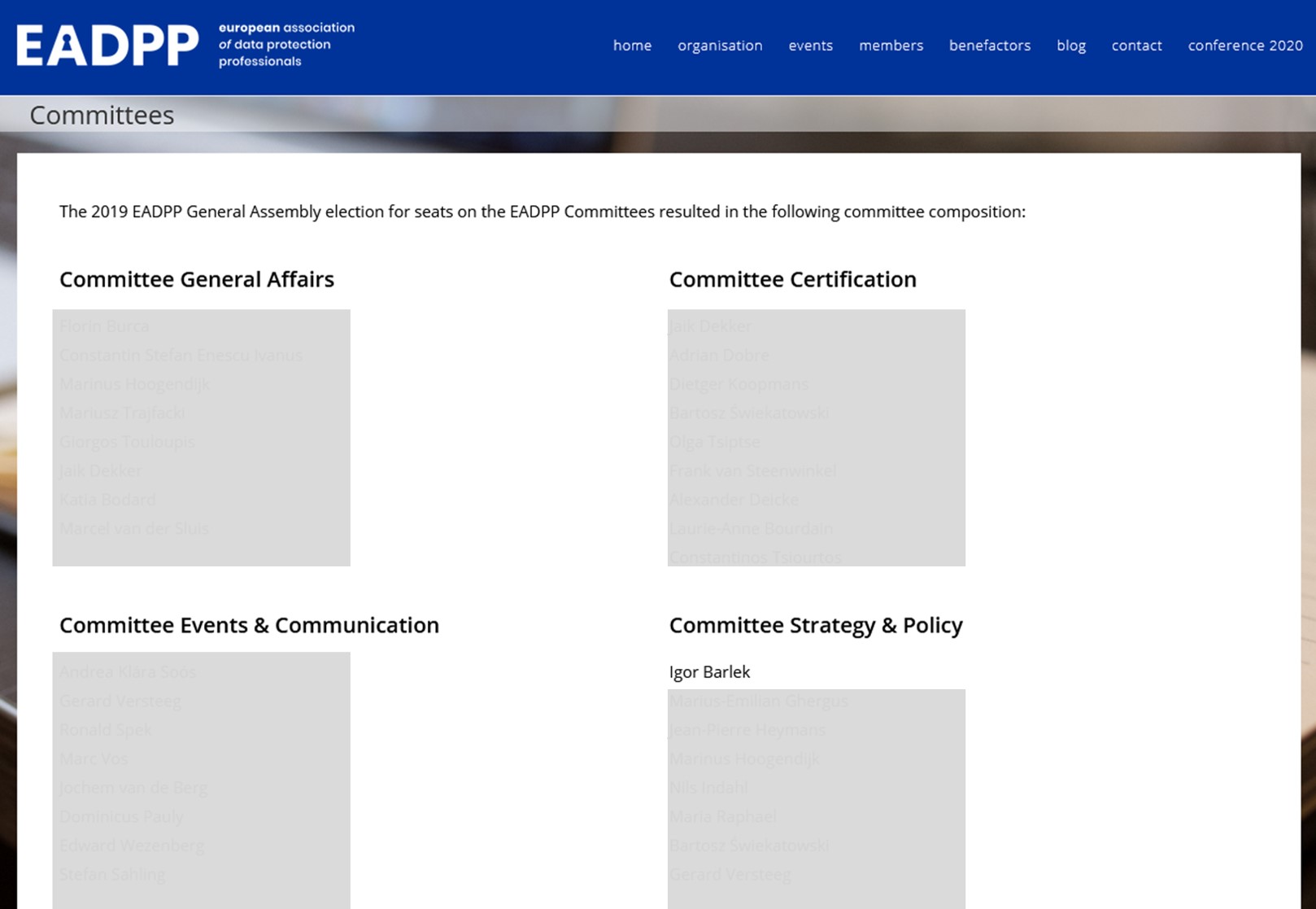Open the home menu item

632,46
